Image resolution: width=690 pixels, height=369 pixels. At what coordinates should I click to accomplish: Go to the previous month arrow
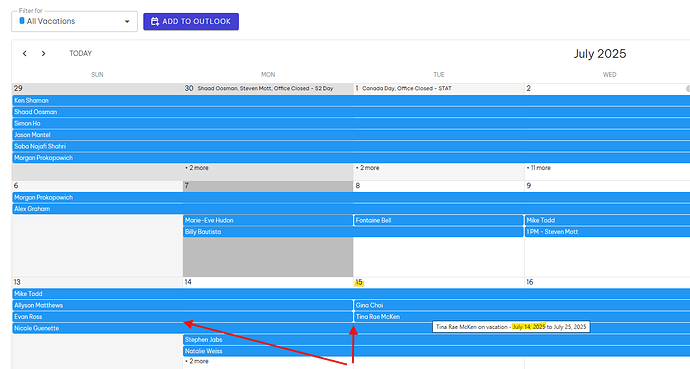coord(25,53)
